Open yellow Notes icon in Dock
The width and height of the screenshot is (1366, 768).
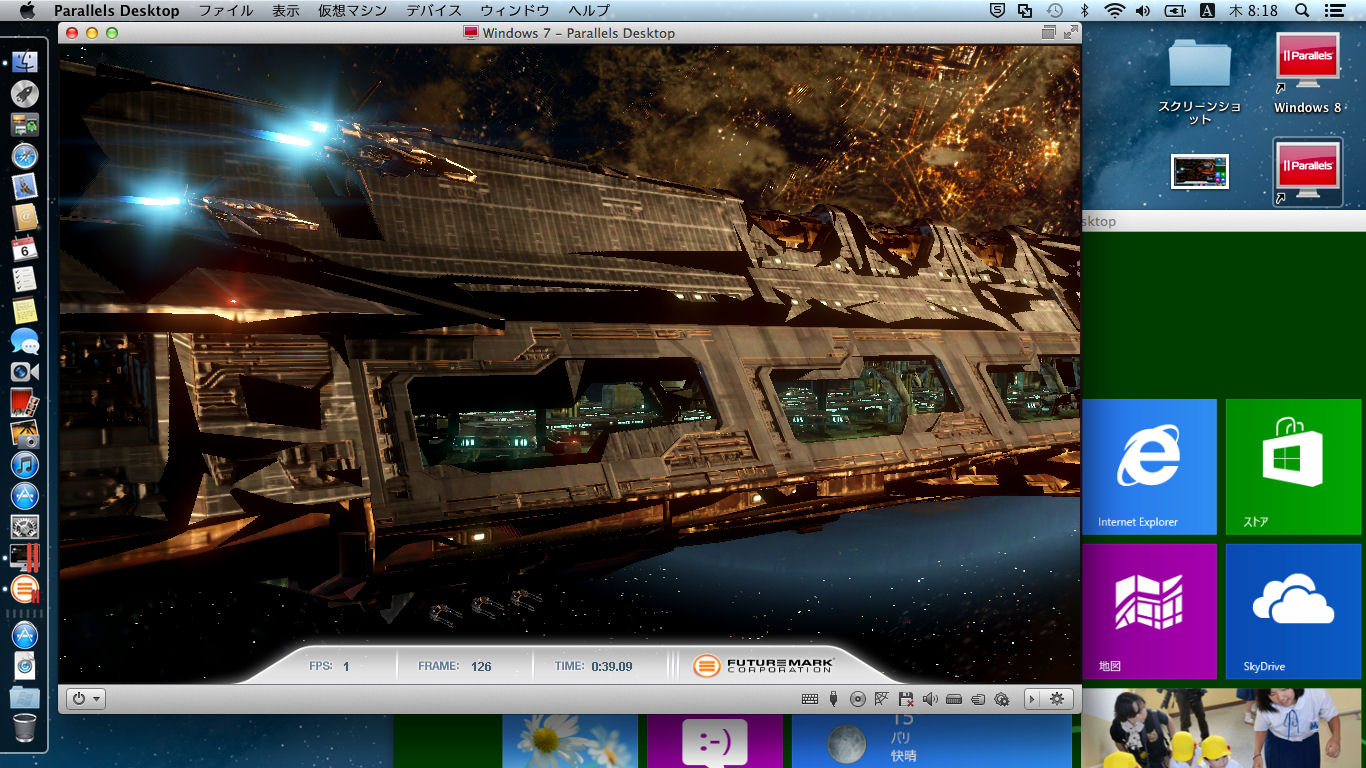click(24, 310)
